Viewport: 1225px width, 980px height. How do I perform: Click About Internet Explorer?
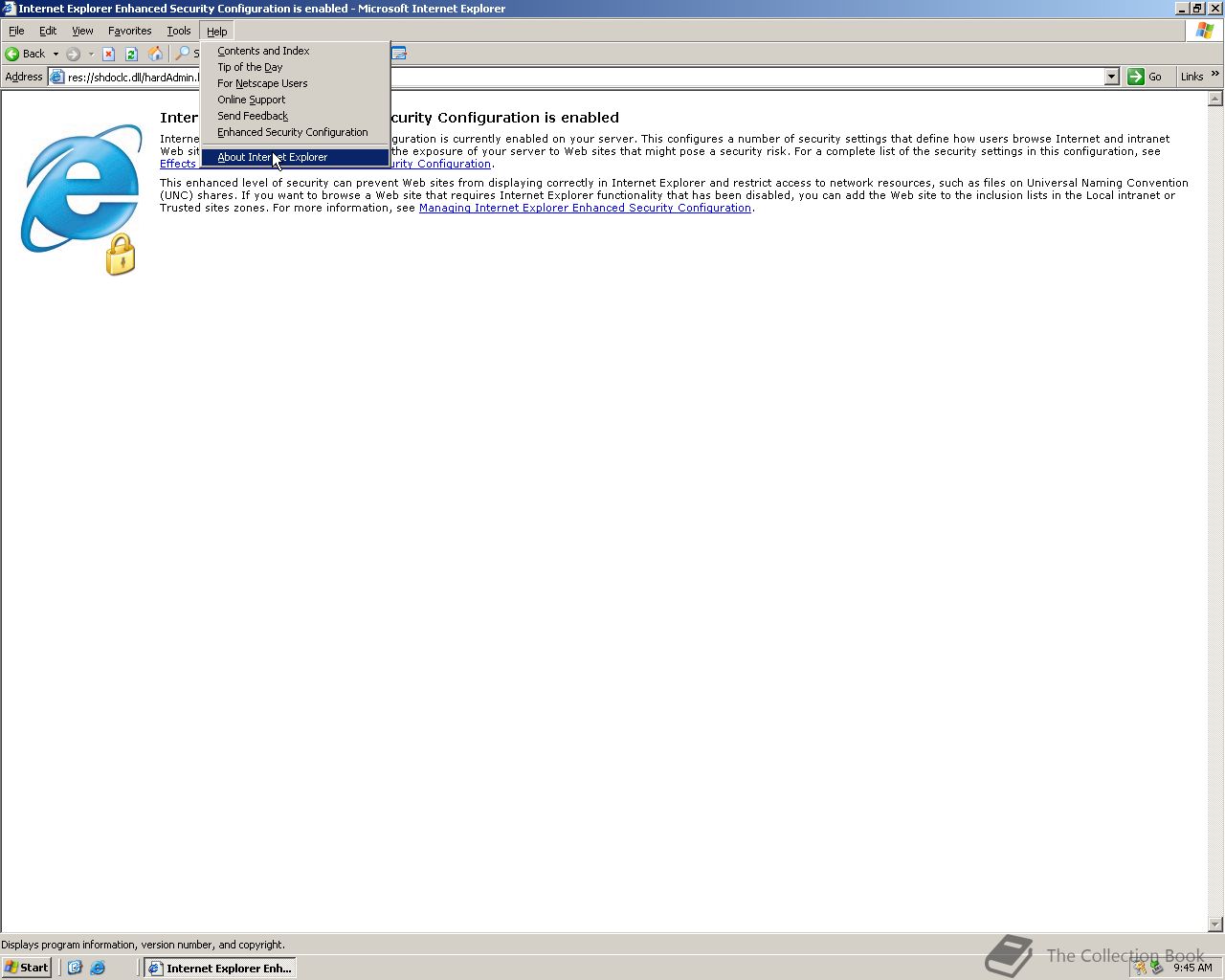[x=295, y=157]
